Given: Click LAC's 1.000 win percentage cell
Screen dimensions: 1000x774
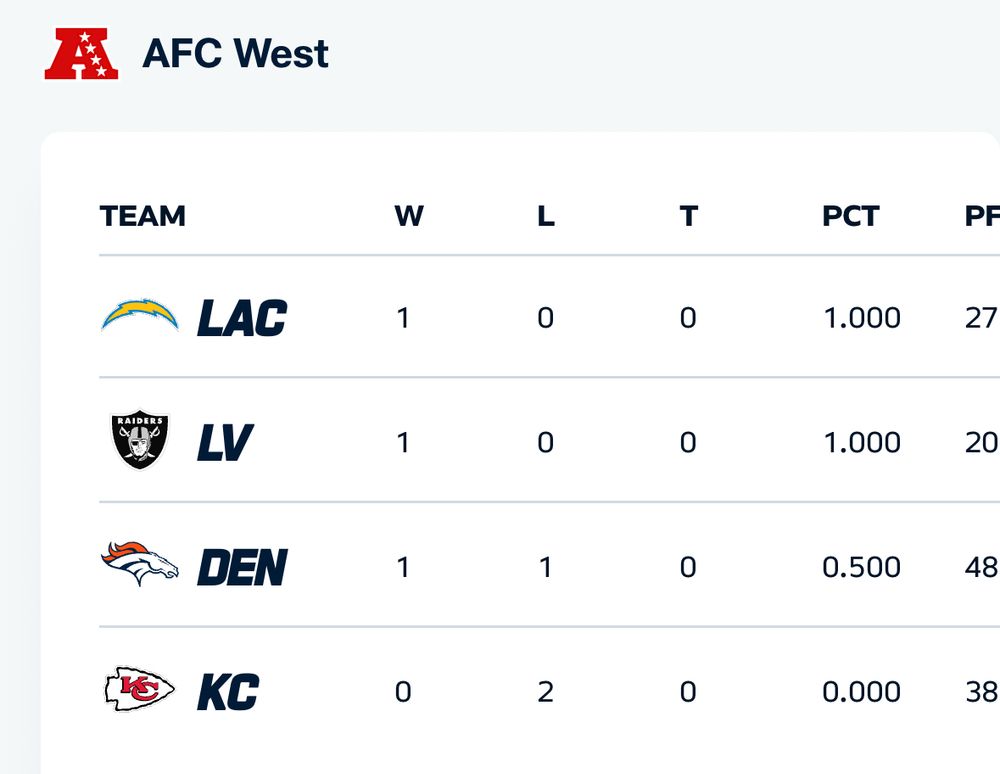Looking at the screenshot, I should coord(861,318).
